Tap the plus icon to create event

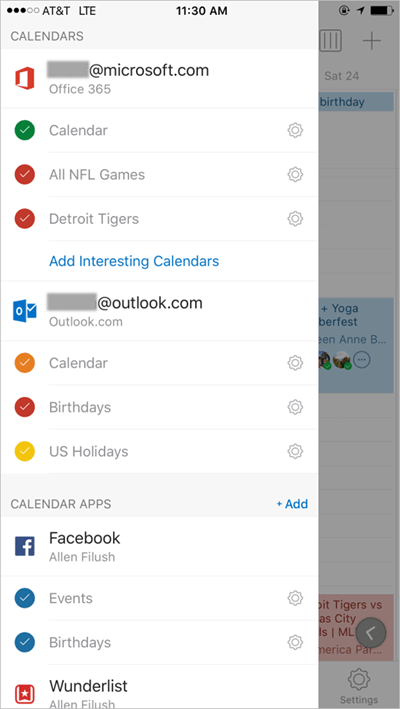click(372, 41)
